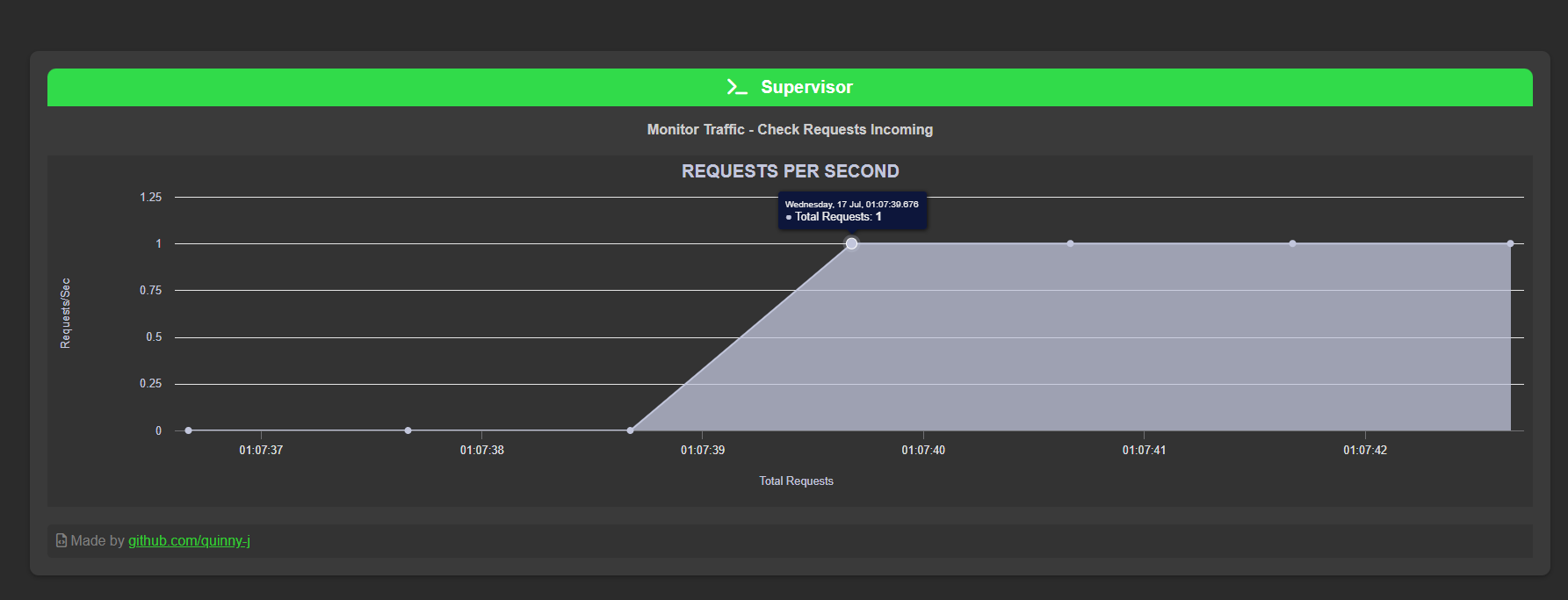1568x600 pixels.
Task: Click the data point between 01:07:40 and 01:07:41
Action: coord(1070,243)
